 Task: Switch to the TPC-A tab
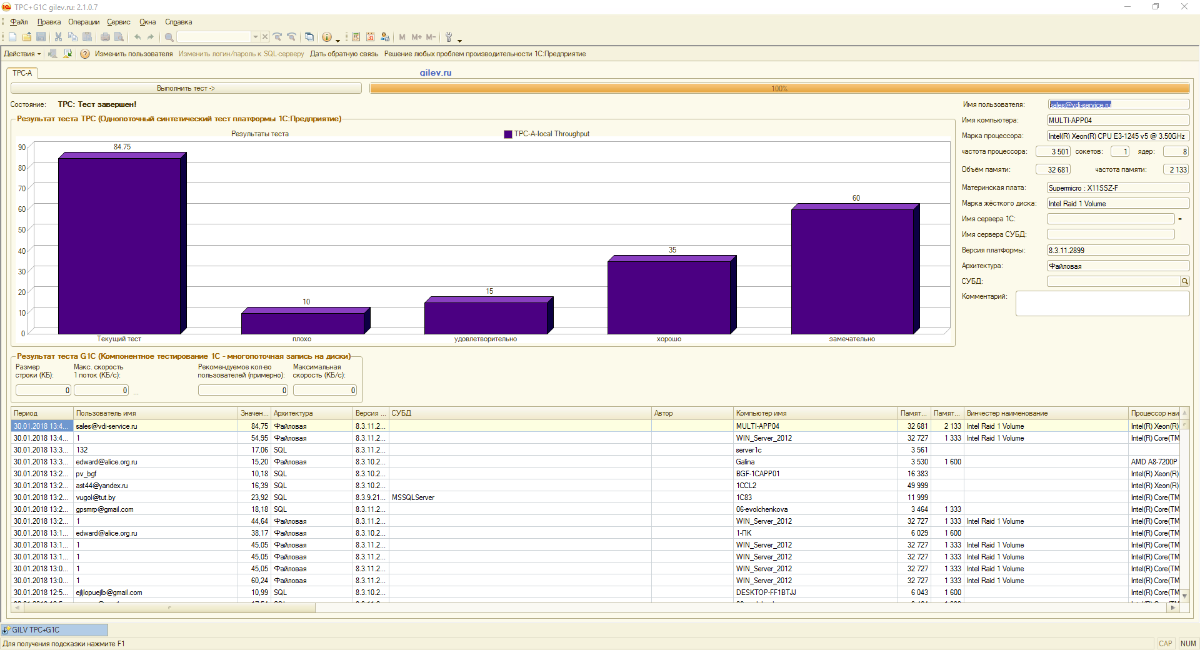(x=22, y=73)
